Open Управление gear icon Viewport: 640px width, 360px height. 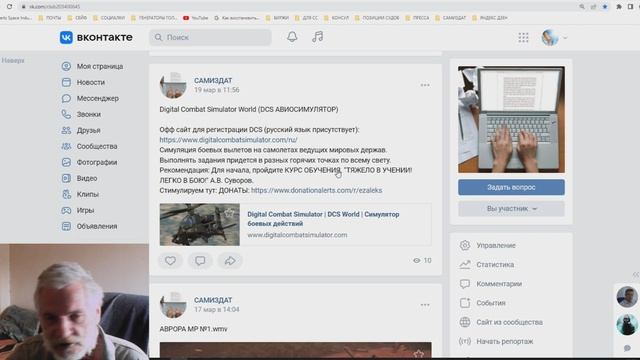[x=465, y=245]
